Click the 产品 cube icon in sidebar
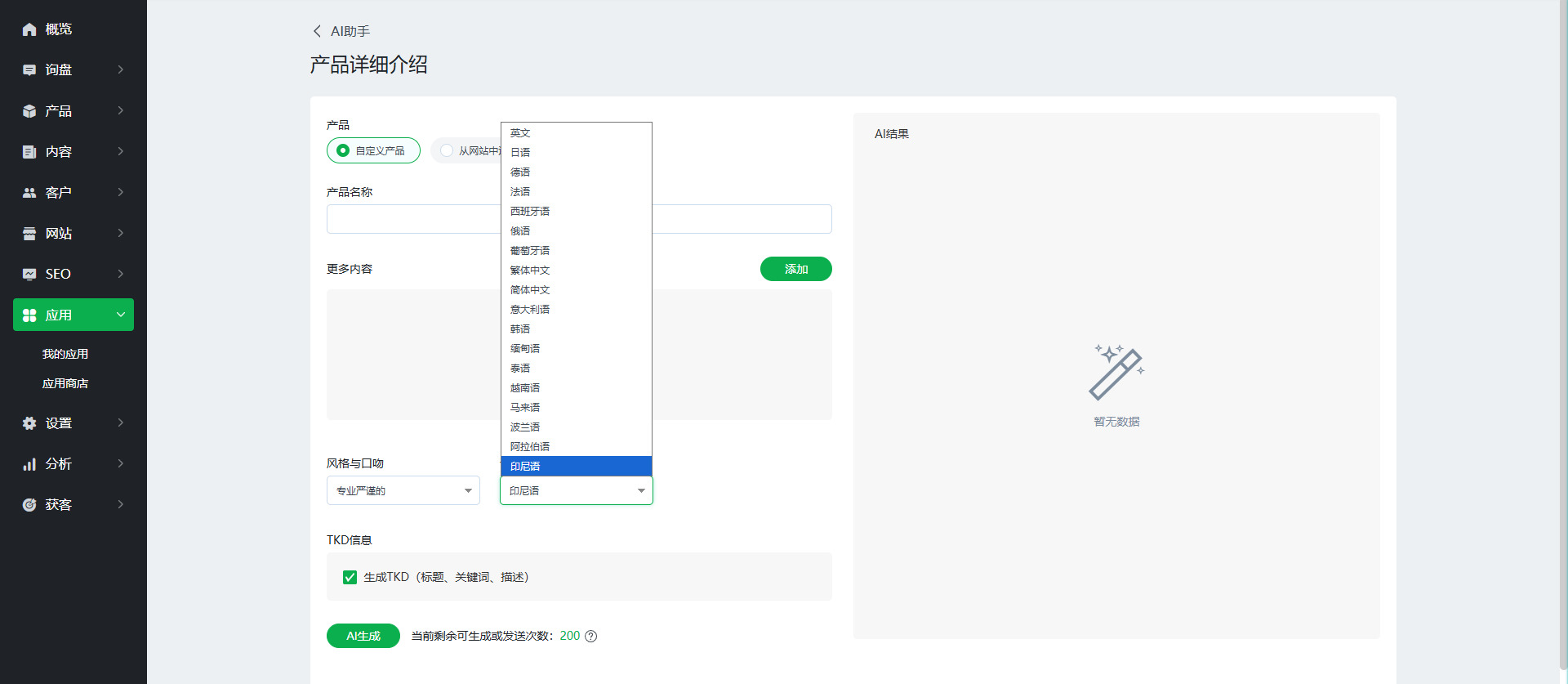This screenshot has width=1568, height=684. [x=29, y=111]
